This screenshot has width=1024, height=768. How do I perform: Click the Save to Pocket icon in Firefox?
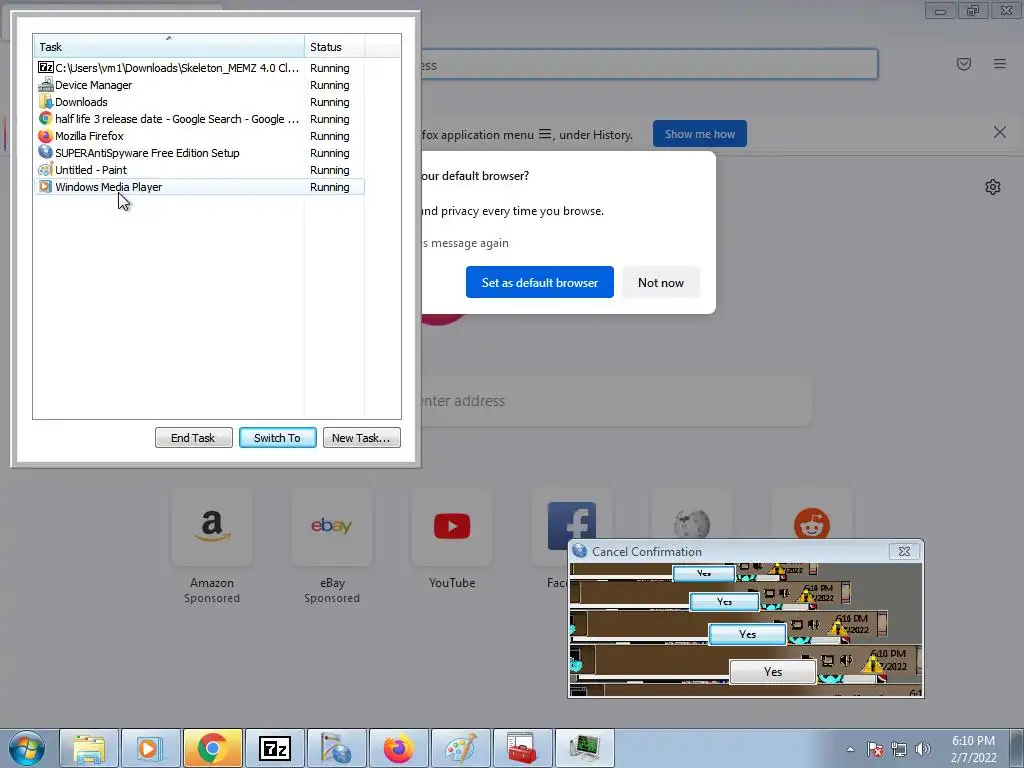pos(964,63)
